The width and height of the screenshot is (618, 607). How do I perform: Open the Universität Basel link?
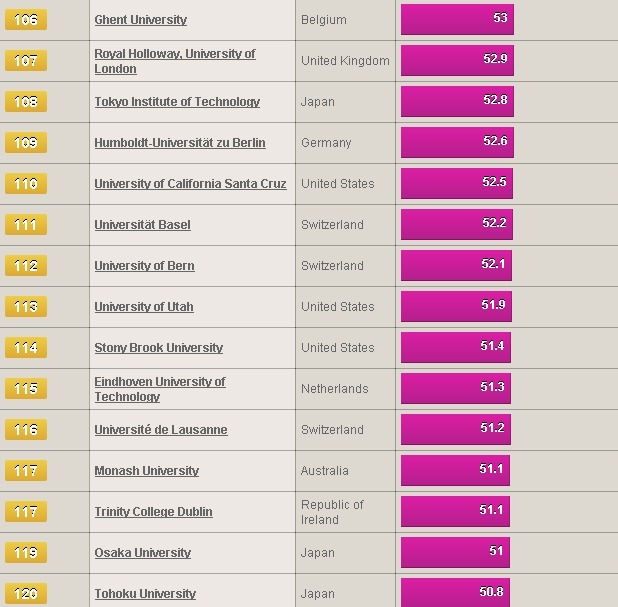[x=142, y=225]
